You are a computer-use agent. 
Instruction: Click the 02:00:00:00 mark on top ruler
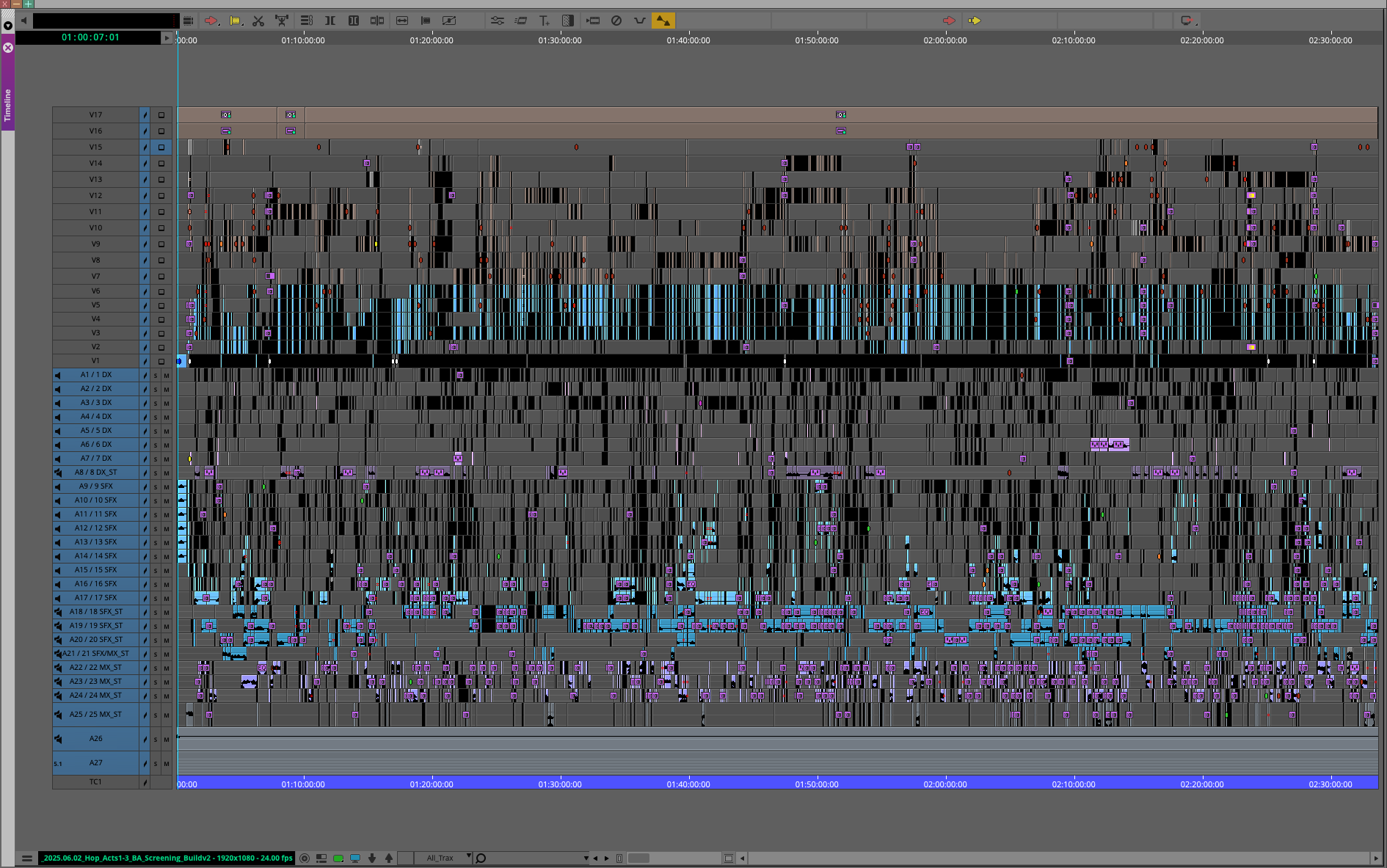(x=945, y=40)
